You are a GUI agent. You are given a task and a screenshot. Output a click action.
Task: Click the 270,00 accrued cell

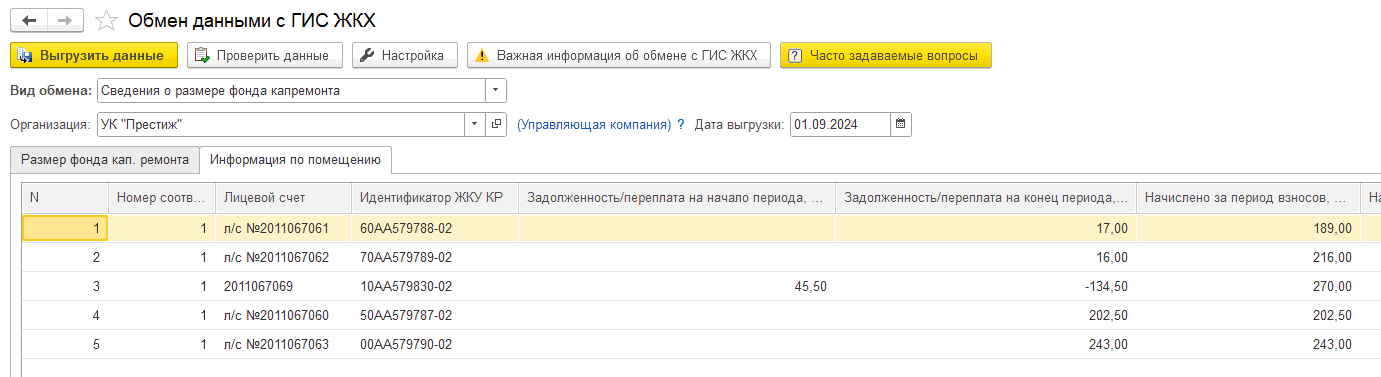[1248, 286]
